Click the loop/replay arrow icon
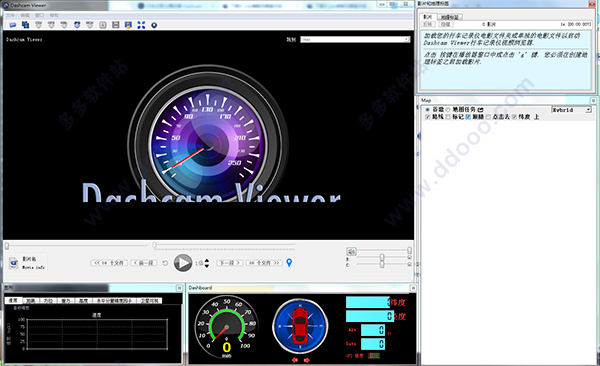Image resolution: width=600 pixels, height=366 pixels. [x=165, y=263]
